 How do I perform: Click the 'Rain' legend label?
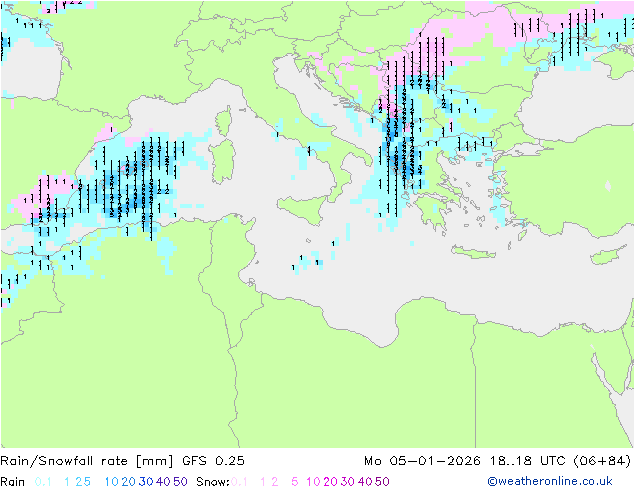coord(13,482)
